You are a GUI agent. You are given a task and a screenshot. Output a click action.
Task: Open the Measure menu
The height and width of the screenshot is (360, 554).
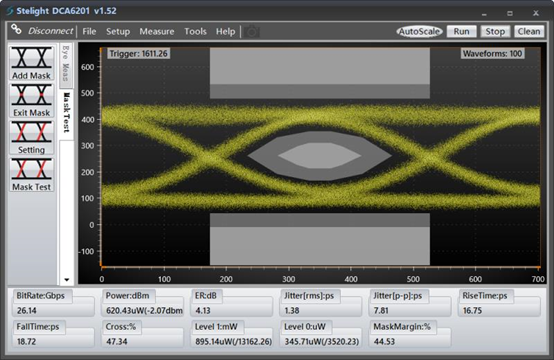[157, 31]
